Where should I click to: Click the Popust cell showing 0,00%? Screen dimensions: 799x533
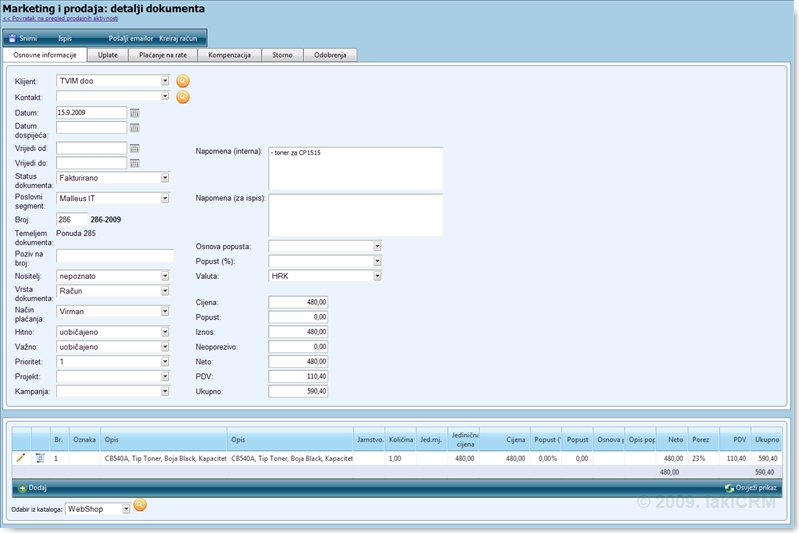click(548, 458)
